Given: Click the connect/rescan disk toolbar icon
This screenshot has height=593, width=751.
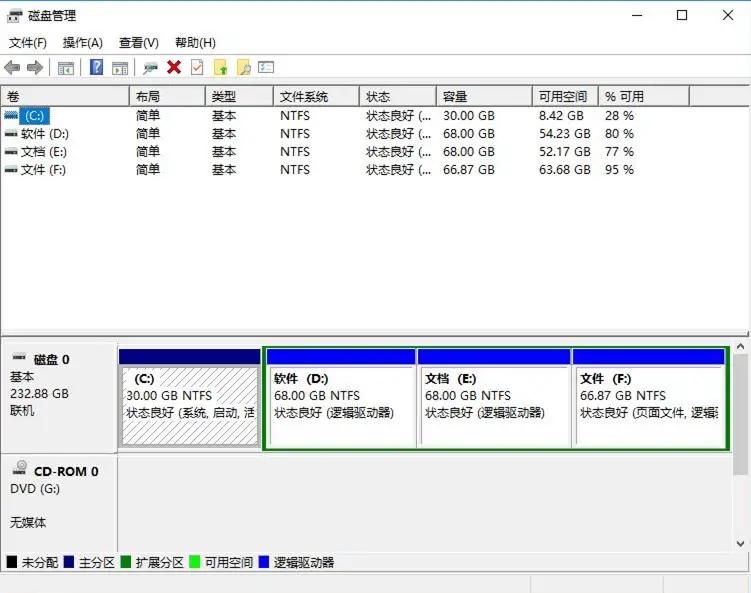Looking at the screenshot, I should [x=150, y=68].
